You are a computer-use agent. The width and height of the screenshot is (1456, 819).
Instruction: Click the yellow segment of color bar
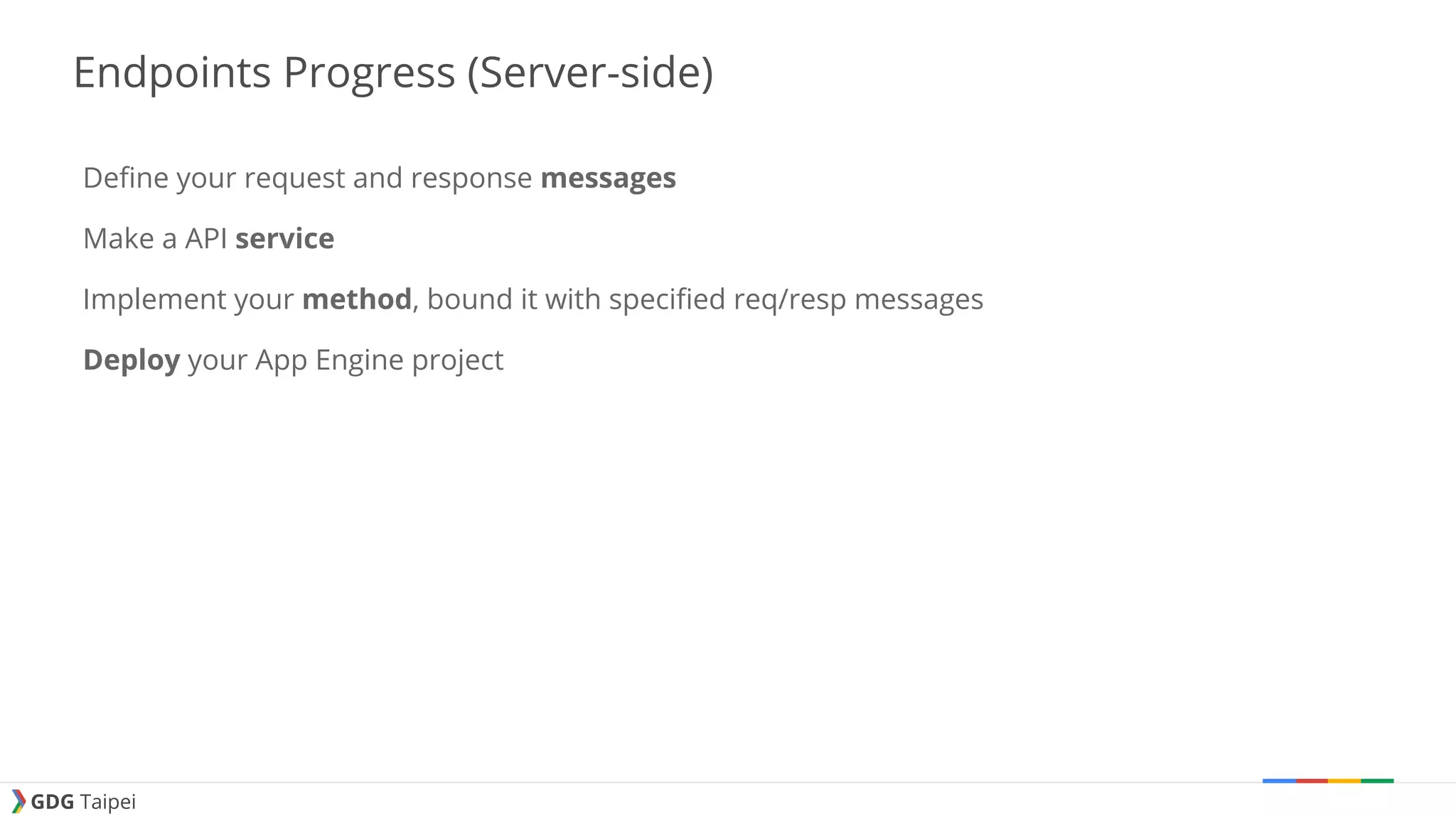tap(1344, 781)
